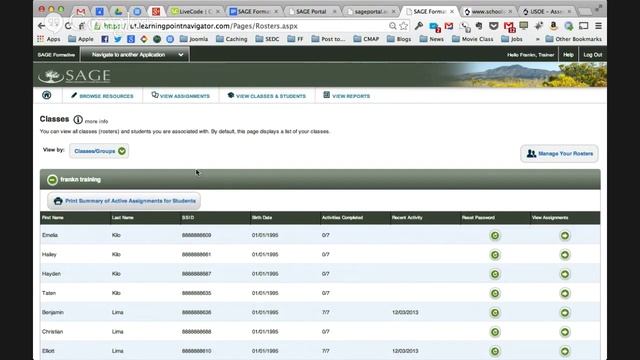Click Print Summary of Active Assignments for Students
Viewport: 640px width, 360px height.
(x=124, y=201)
